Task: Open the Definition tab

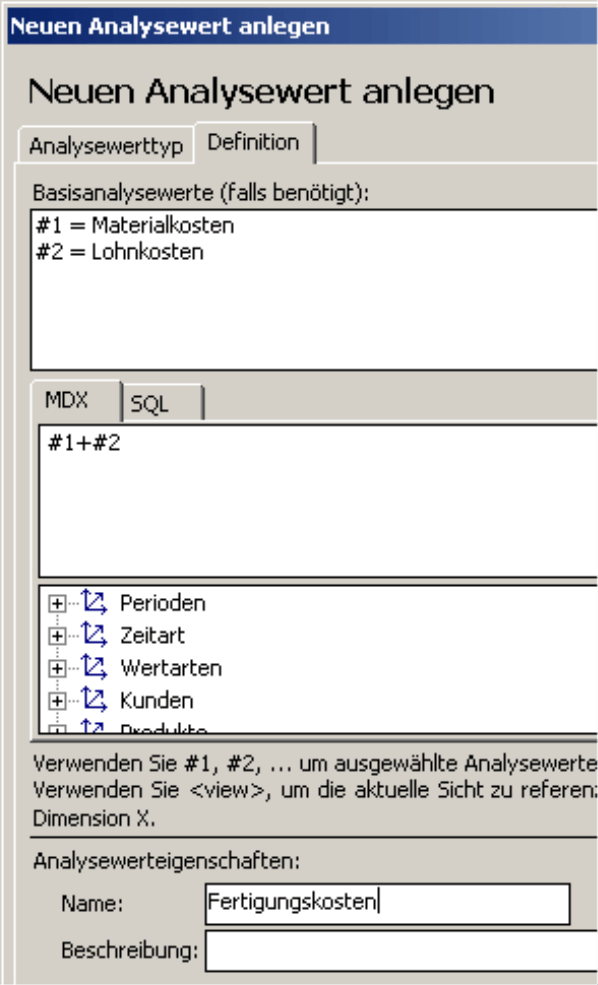Action: click(x=254, y=143)
